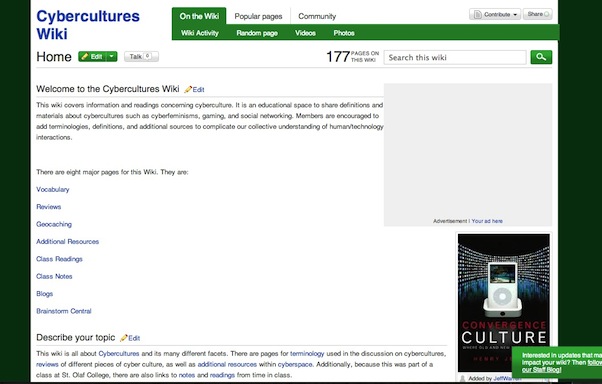Open the Videos menu item
The width and height of the screenshot is (602, 384).
[305, 33]
